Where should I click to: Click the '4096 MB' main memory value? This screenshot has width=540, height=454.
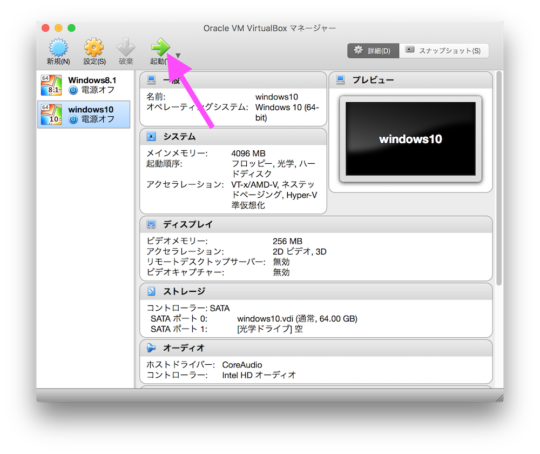[248, 153]
